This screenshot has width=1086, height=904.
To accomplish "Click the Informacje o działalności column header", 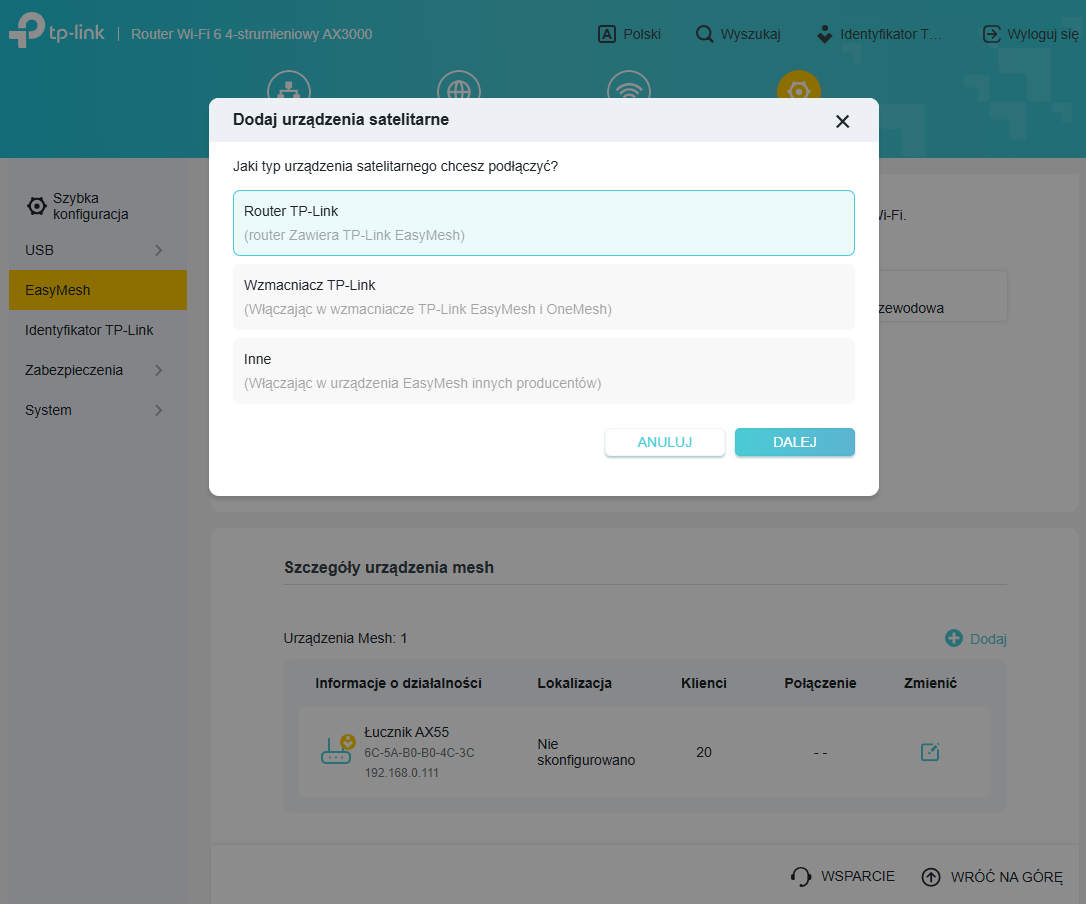I will pos(398,684).
